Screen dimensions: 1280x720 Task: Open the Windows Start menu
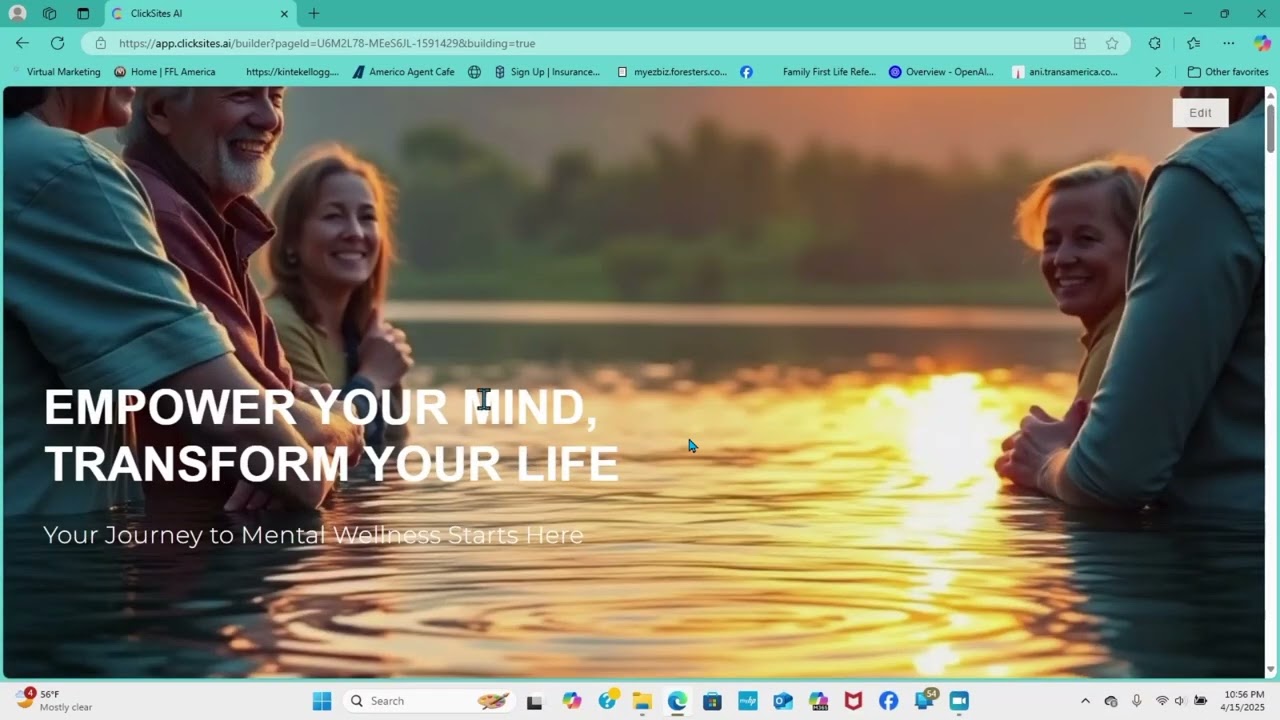pos(322,701)
